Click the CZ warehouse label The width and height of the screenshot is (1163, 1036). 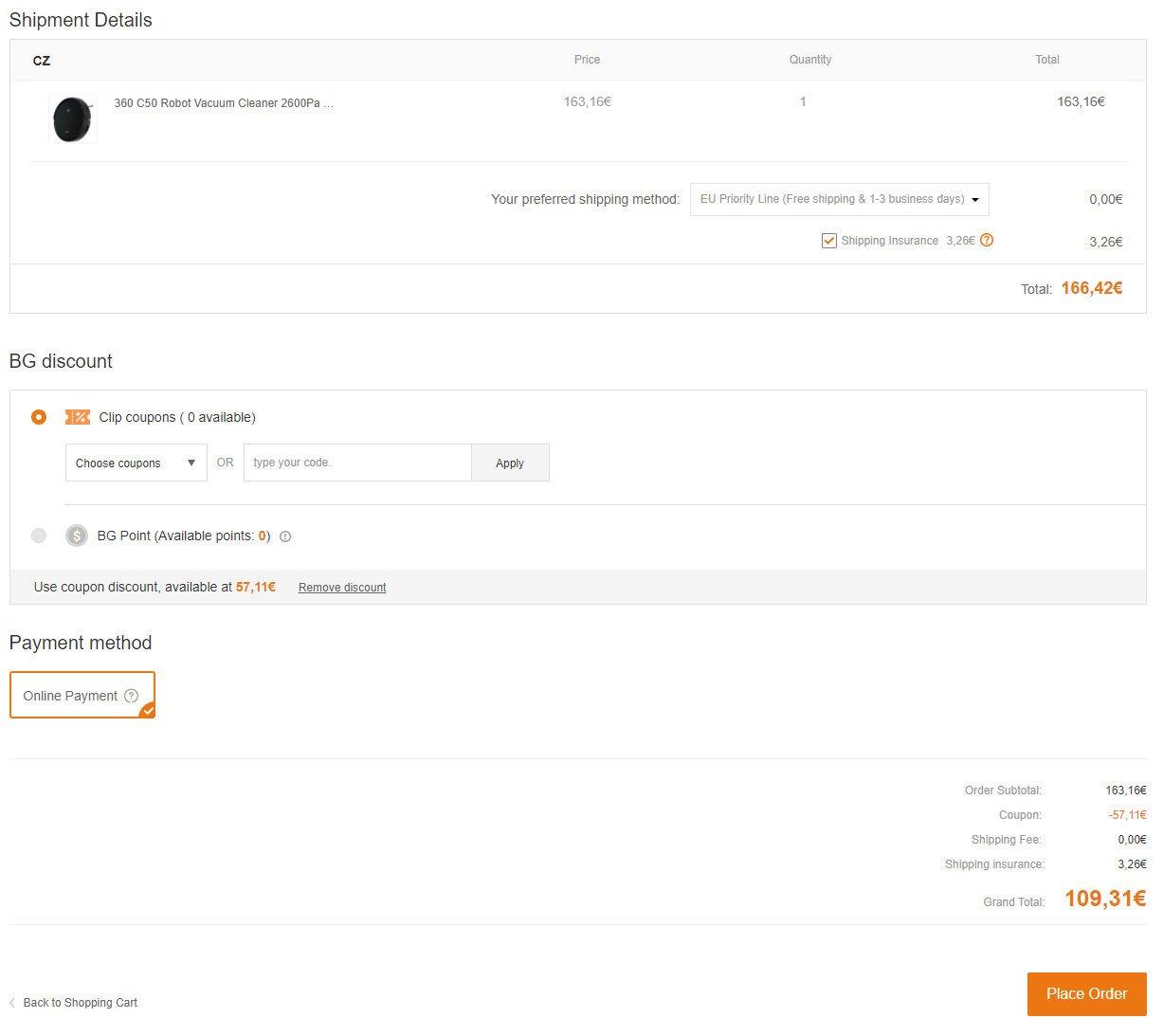42,61
